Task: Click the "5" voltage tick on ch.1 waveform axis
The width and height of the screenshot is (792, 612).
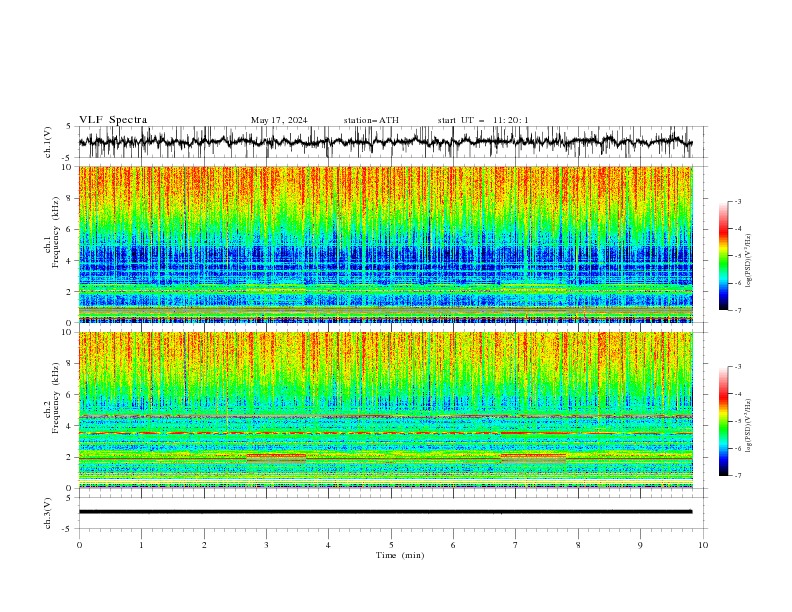Action: point(69,127)
